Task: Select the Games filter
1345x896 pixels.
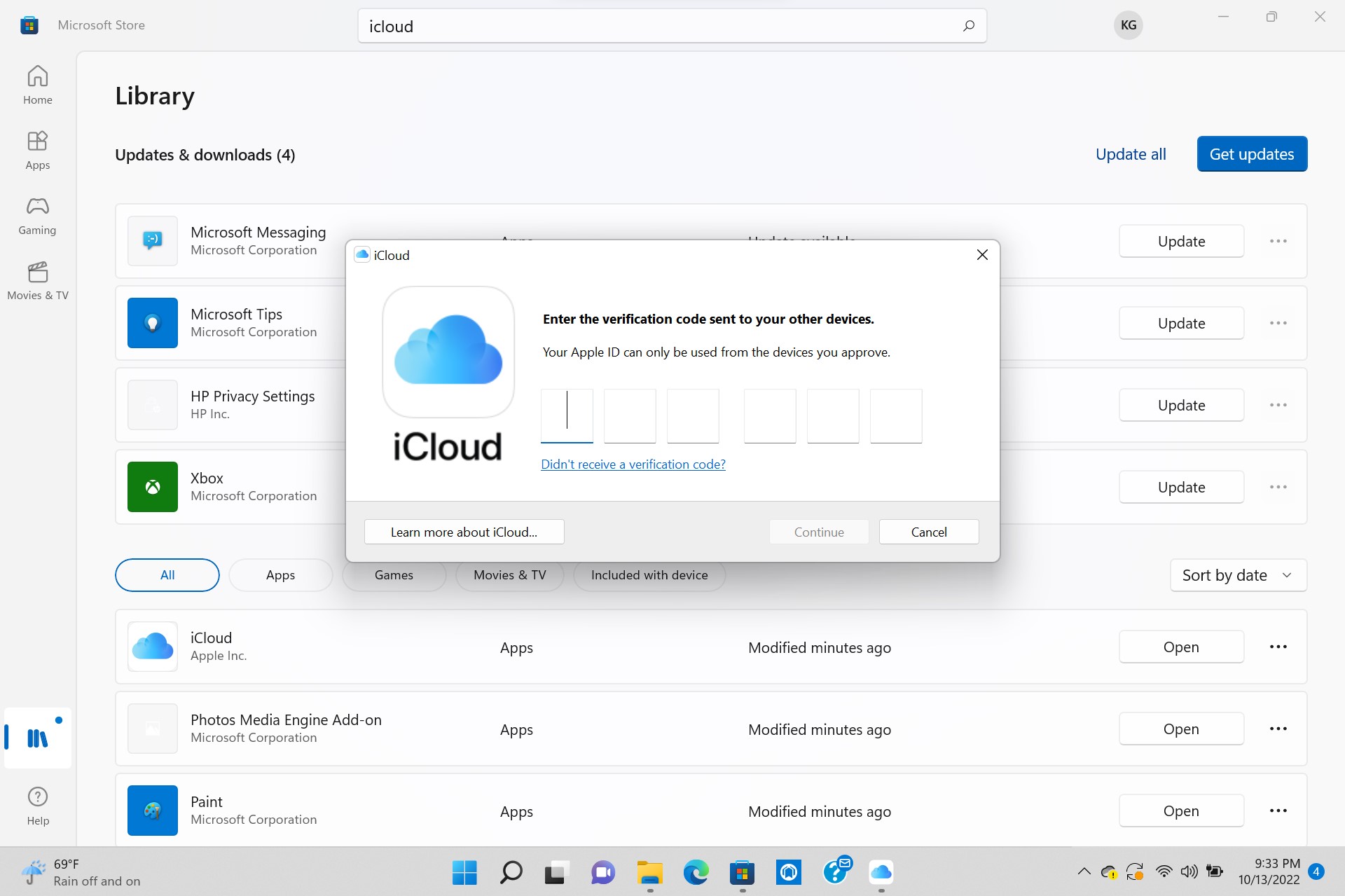Action: click(394, 575)
